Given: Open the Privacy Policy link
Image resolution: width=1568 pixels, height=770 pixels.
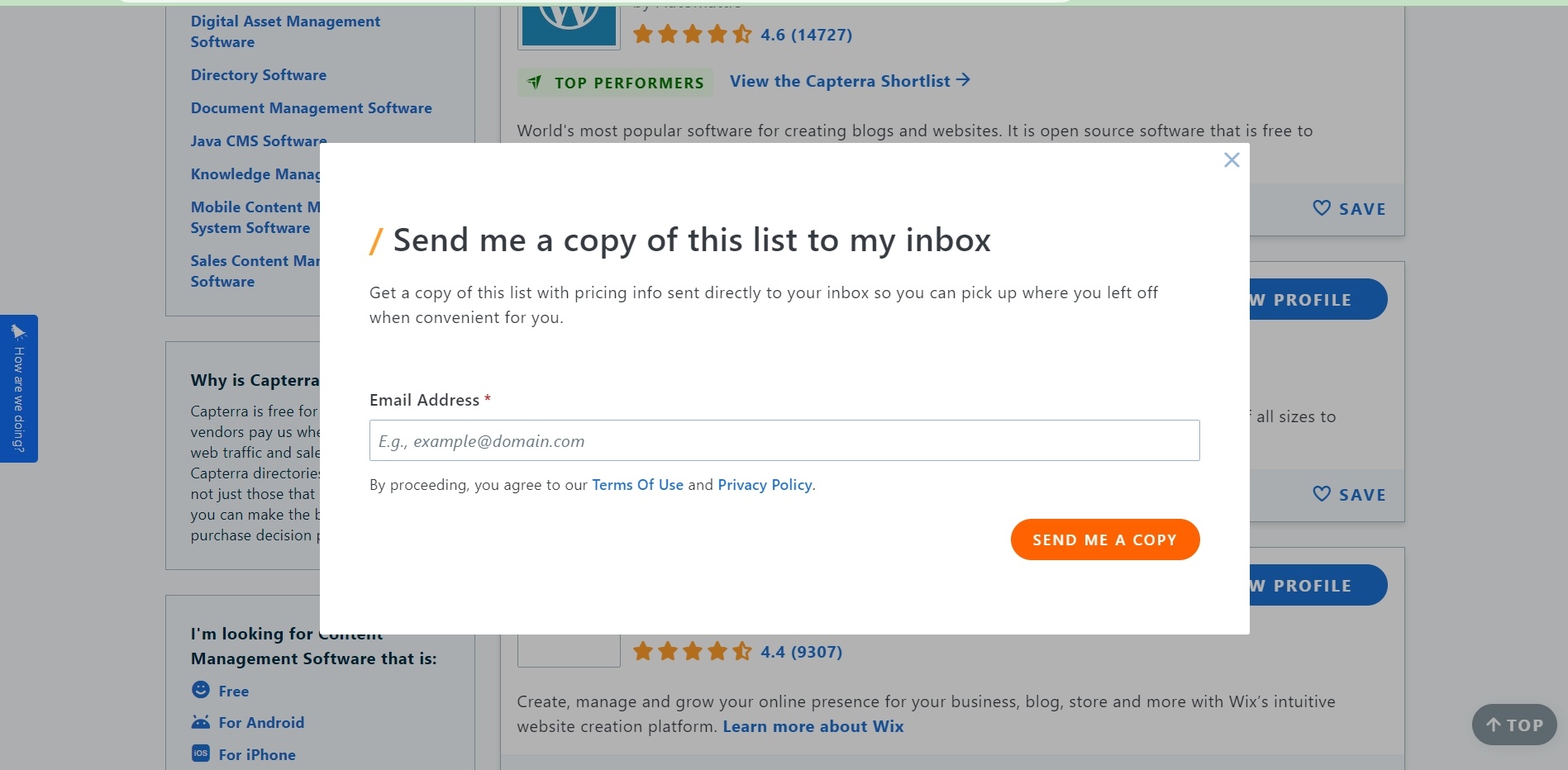Looking at the screenshot, I should point(765,485).
